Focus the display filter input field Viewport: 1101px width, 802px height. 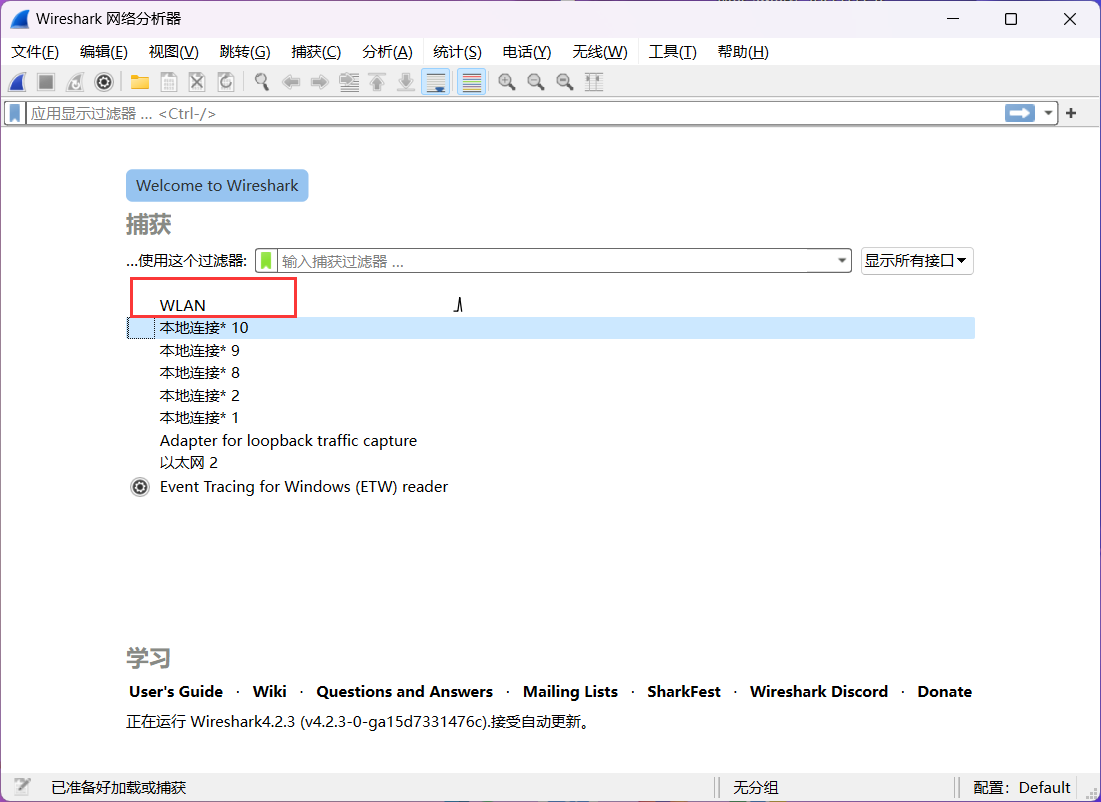[515, 113]
